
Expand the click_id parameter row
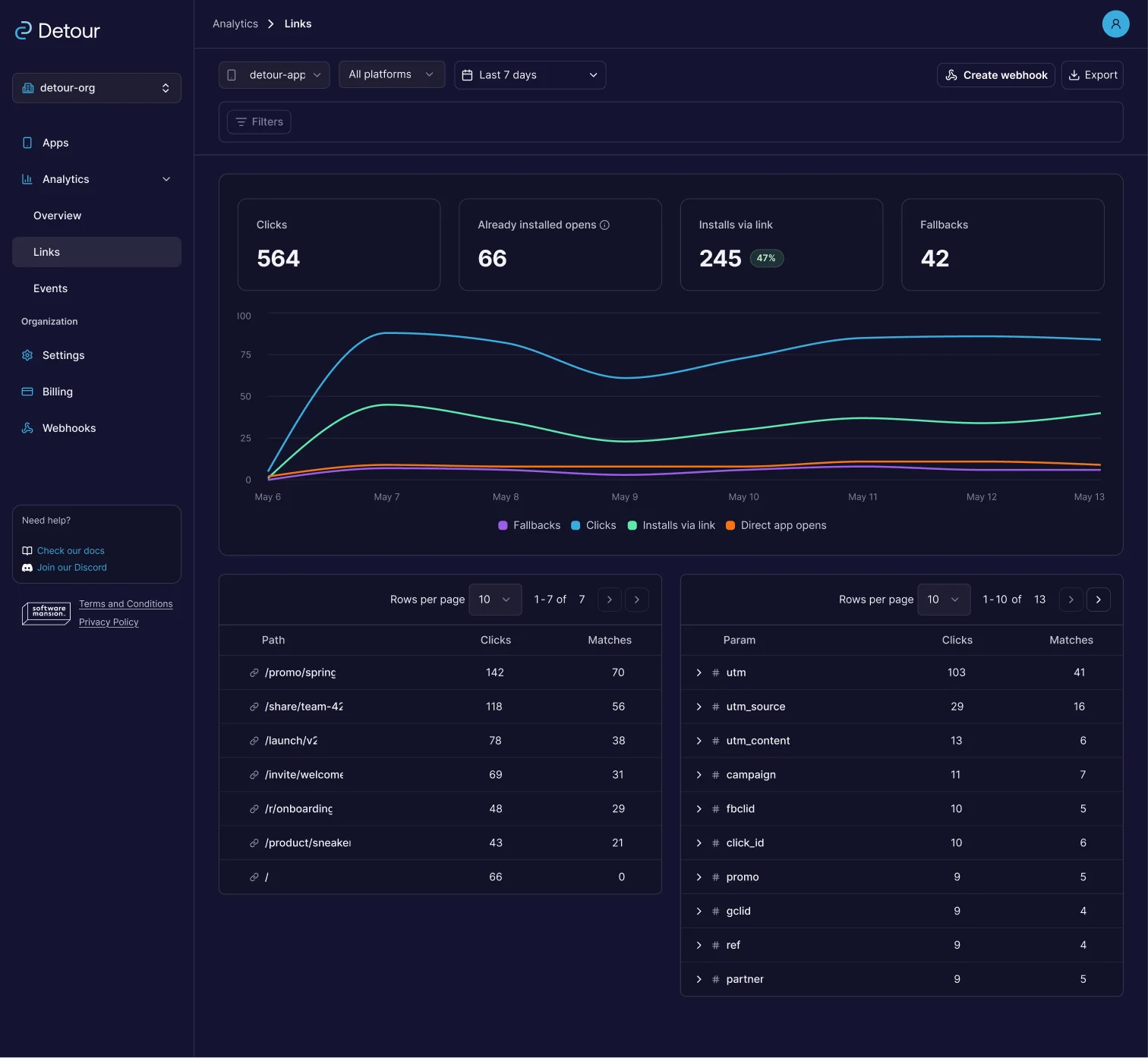click(699, 843)
